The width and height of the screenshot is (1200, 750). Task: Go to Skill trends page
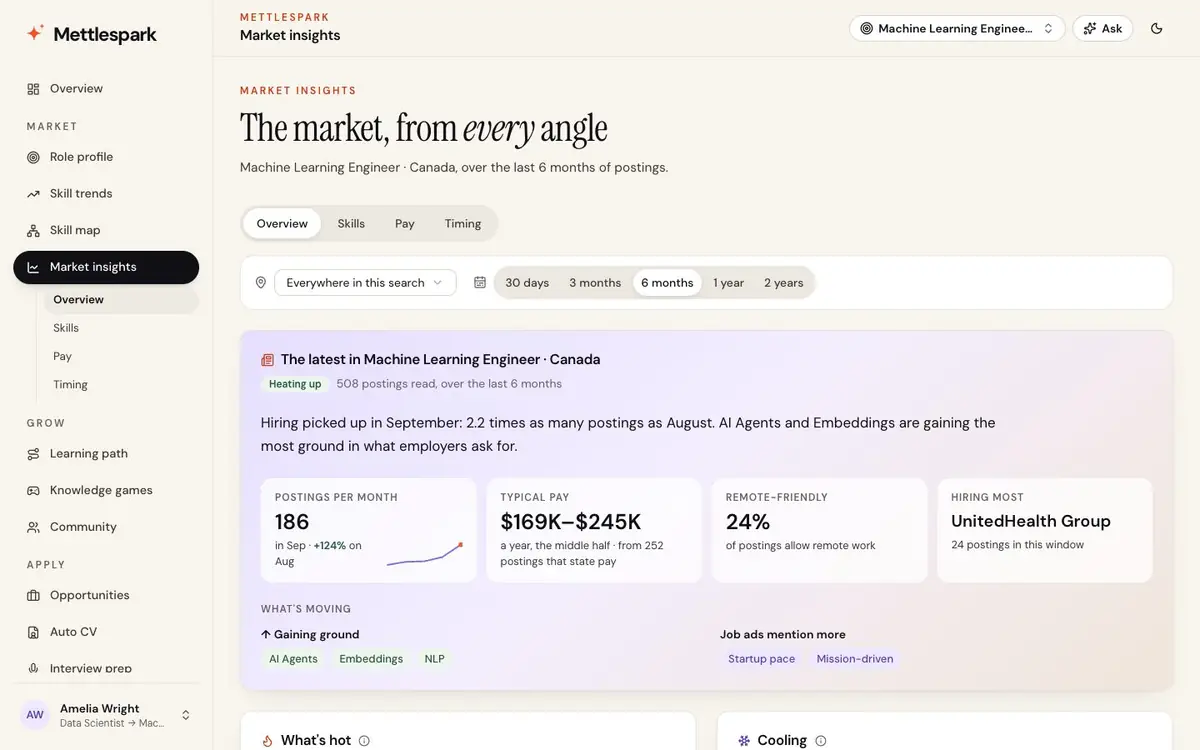[106, 194]
